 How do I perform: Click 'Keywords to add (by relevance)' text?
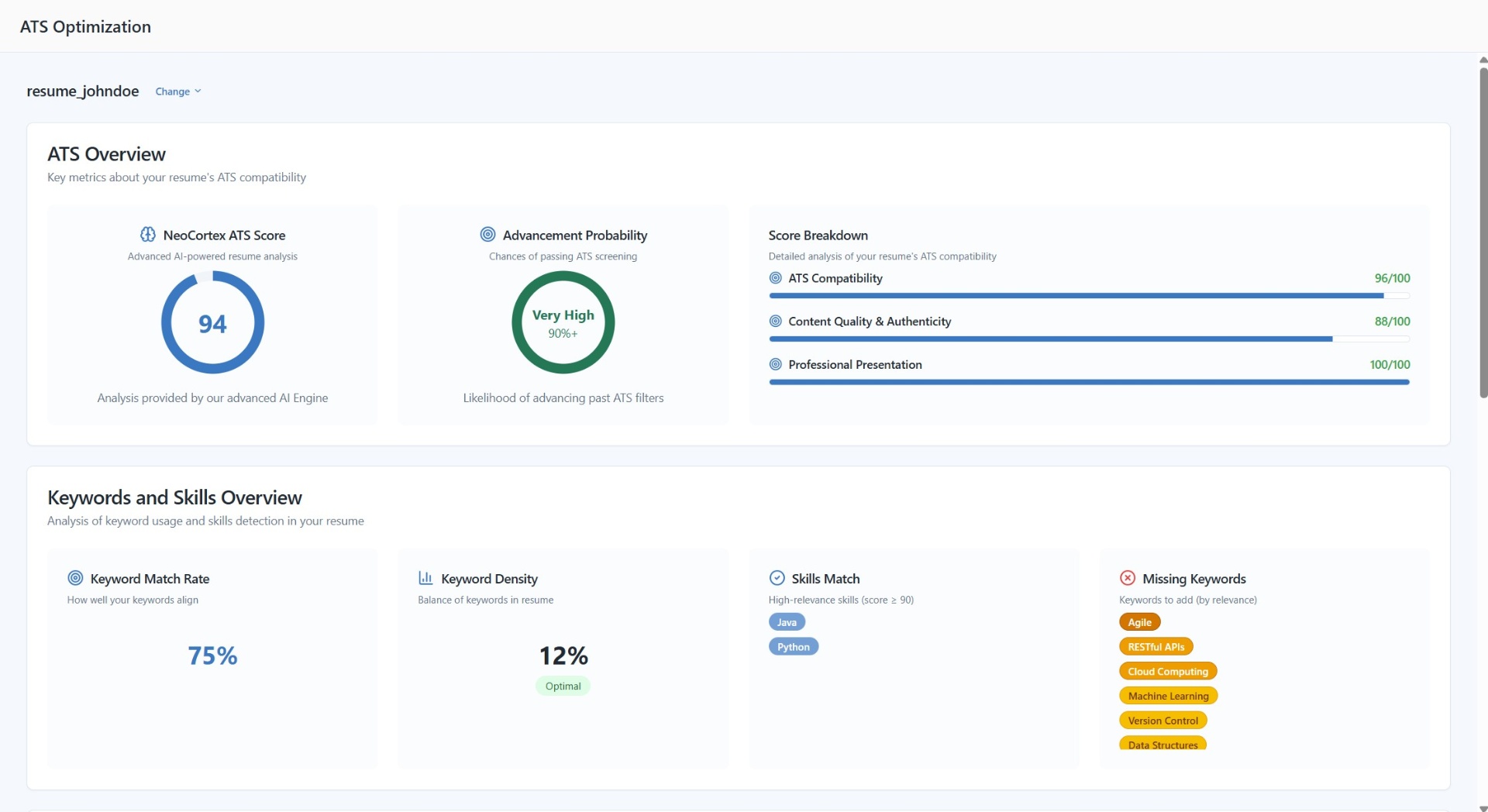1187,600
